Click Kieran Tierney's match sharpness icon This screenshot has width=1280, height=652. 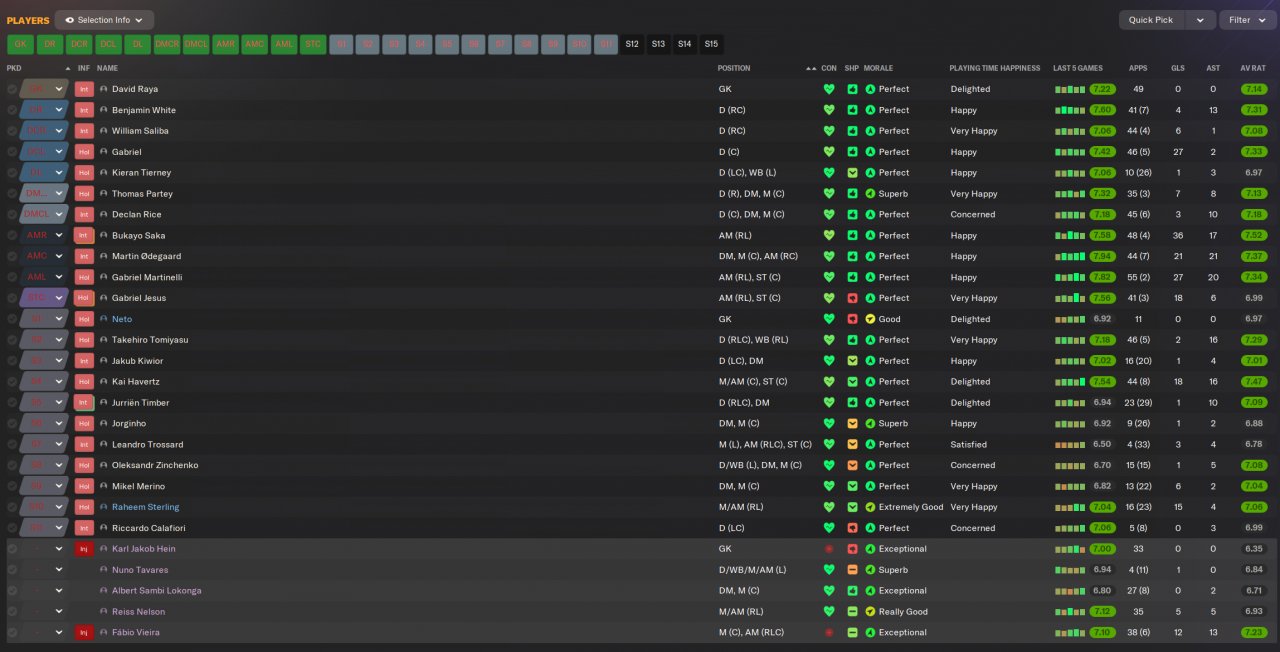click(x=852, y=173)
